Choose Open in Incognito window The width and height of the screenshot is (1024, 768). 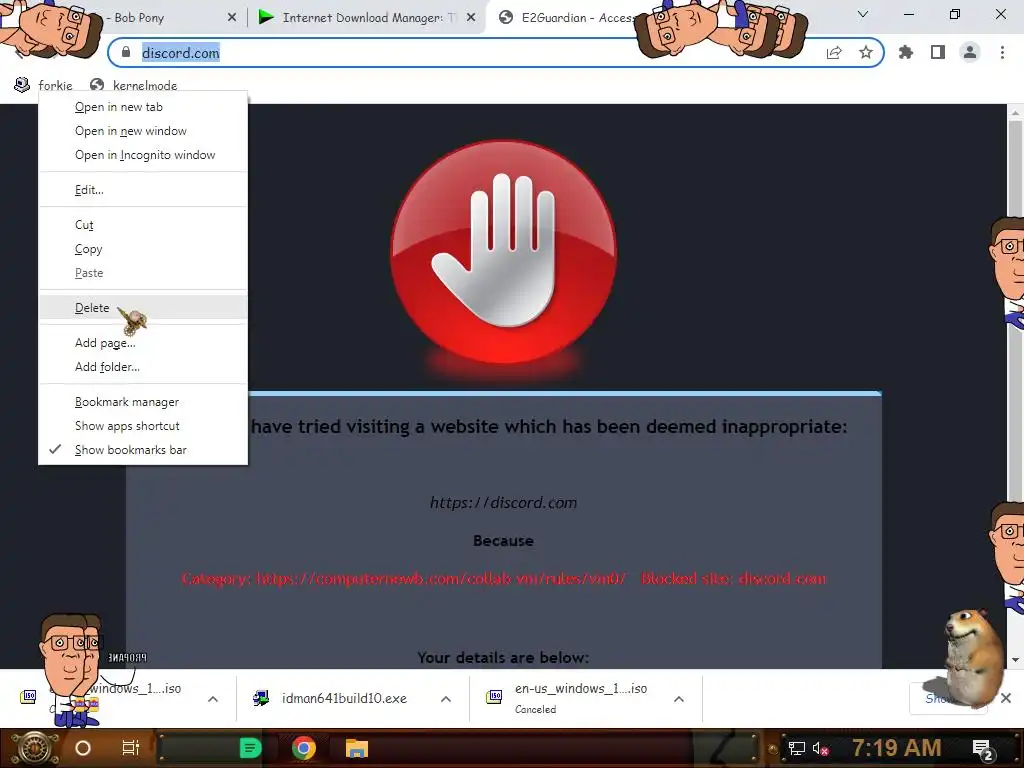pyautogui.click(x=143, y=155)
